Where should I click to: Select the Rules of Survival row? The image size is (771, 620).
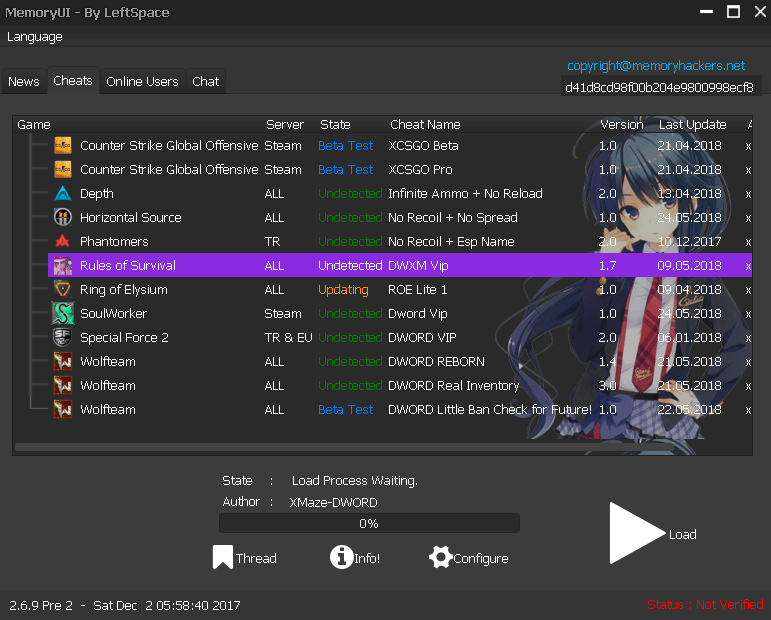point(400,266)
